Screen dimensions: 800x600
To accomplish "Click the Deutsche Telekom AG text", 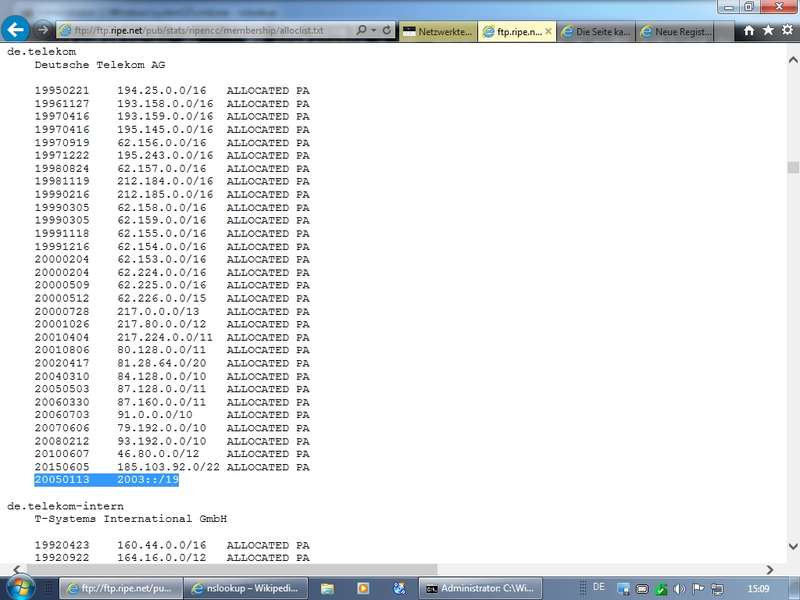I will (x=100, y=65).
